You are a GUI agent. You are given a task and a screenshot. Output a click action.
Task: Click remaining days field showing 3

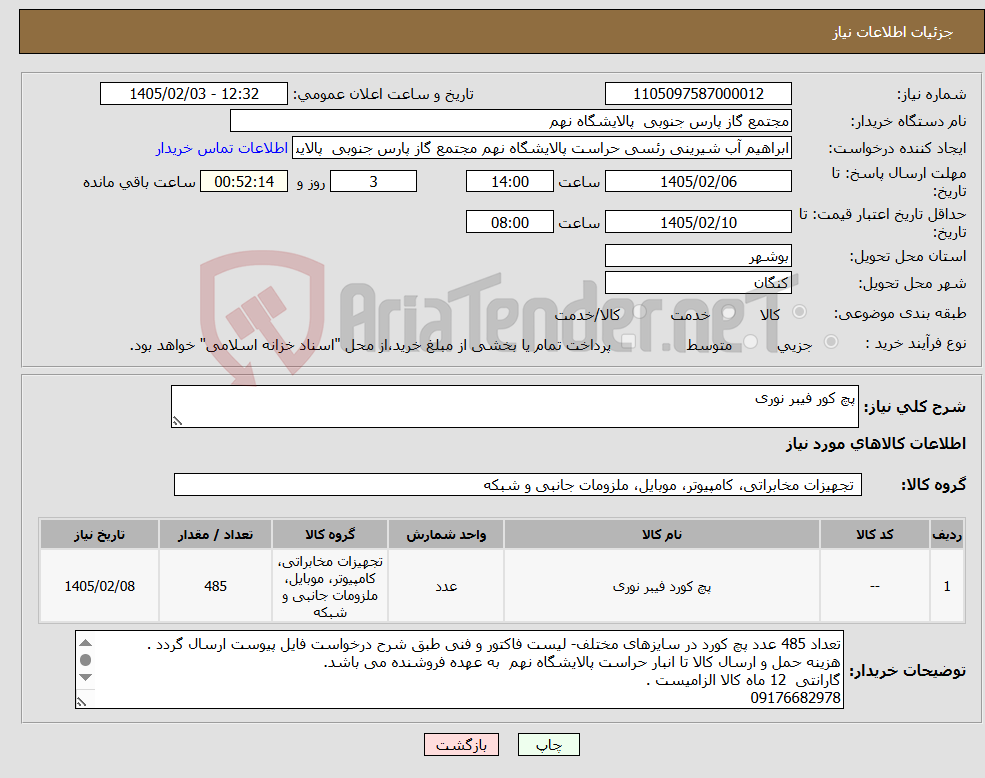click(373, 182)
